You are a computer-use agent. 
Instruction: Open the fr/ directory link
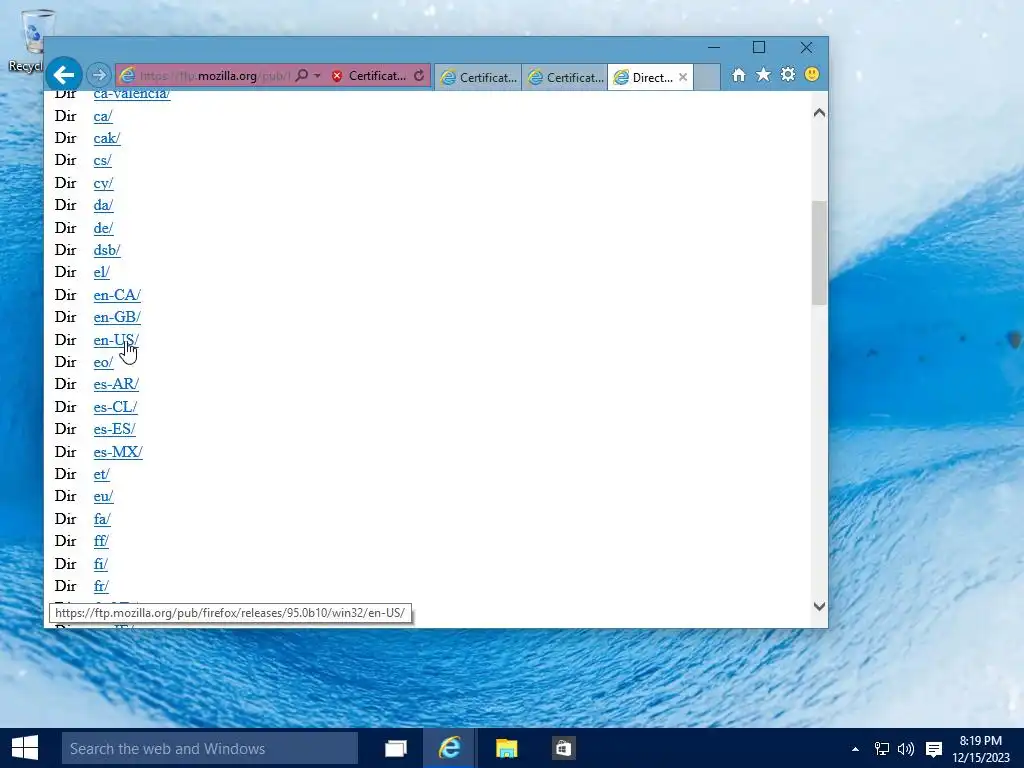point(101,587)
